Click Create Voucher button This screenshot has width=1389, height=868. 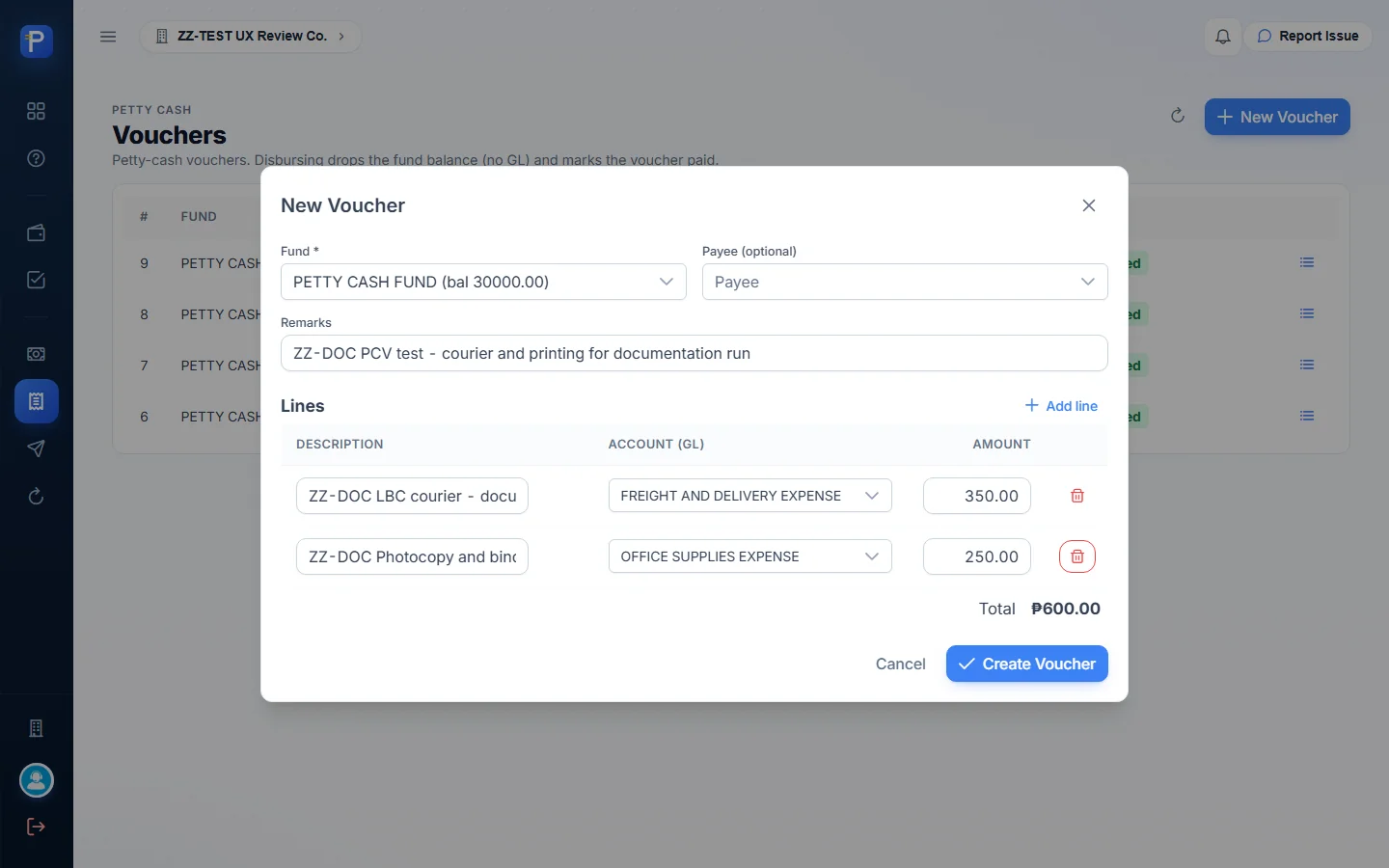(1026, 664)
